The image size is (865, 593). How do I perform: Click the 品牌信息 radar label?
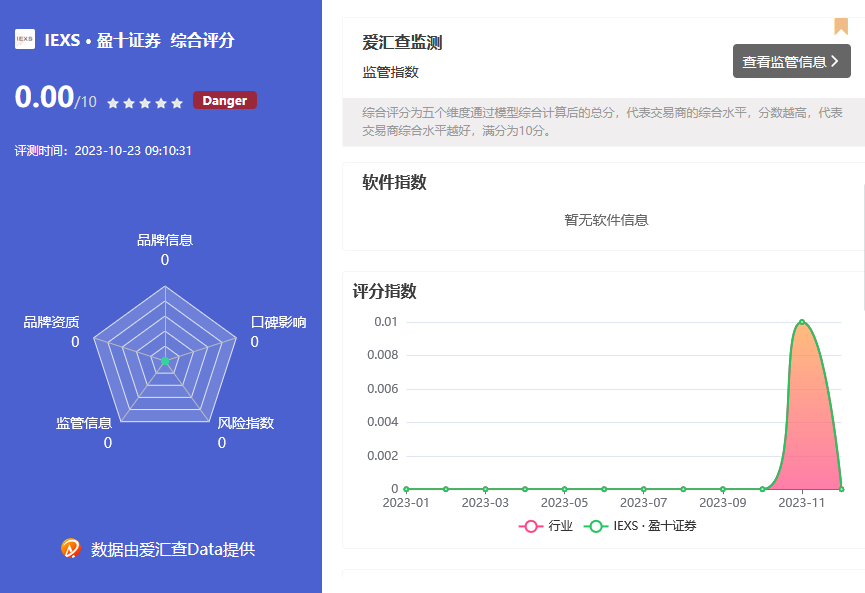164,241
